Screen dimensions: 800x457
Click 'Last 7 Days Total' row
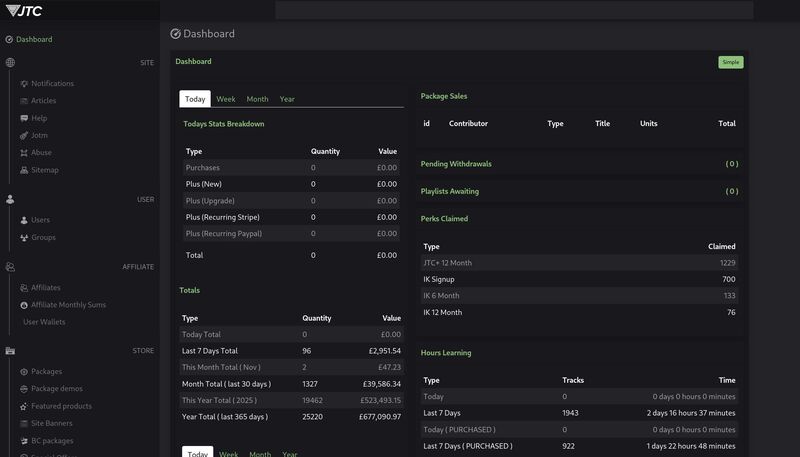(x=291, y=351)
